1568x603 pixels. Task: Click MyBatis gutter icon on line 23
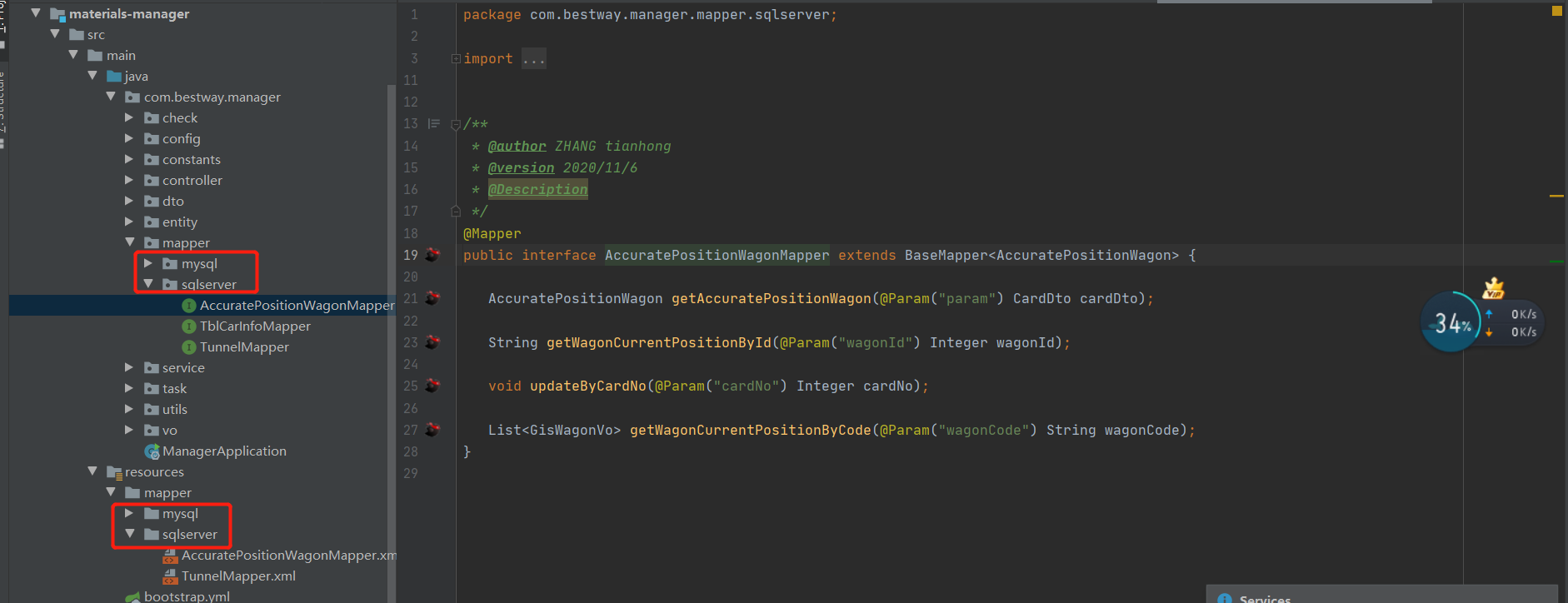[432, 342]
